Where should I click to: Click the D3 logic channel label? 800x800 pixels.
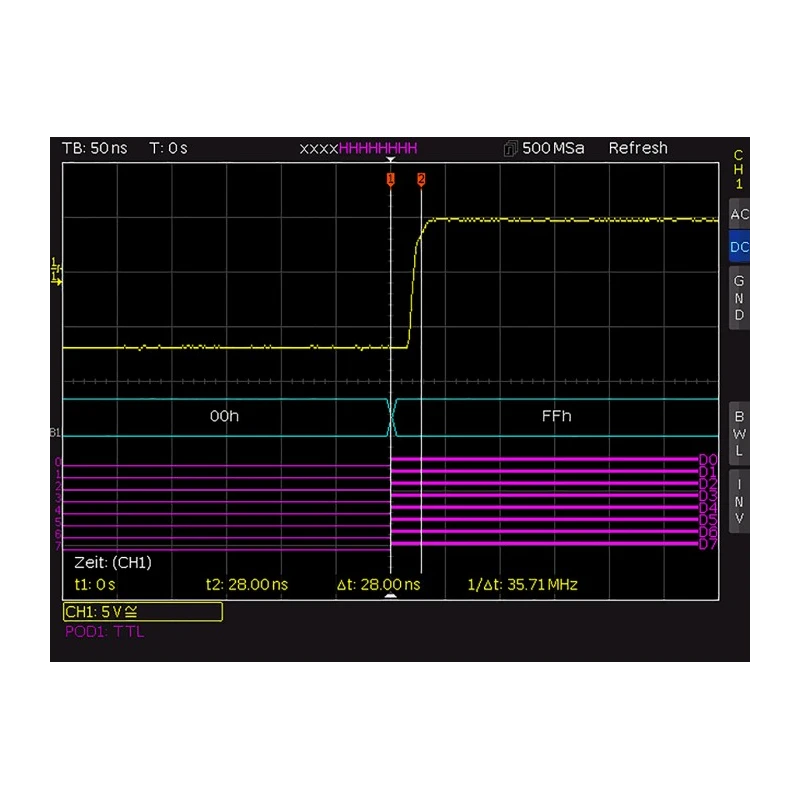click(x=708, y=495)
